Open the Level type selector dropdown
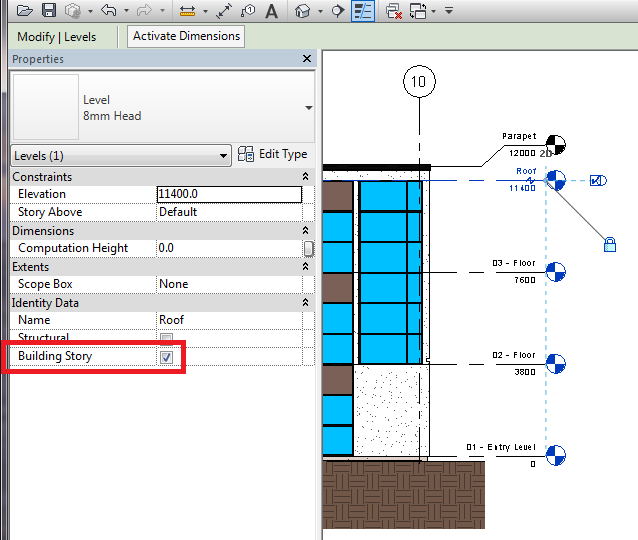This screenshot has width=638, height=540. click(x=309, y=108)
